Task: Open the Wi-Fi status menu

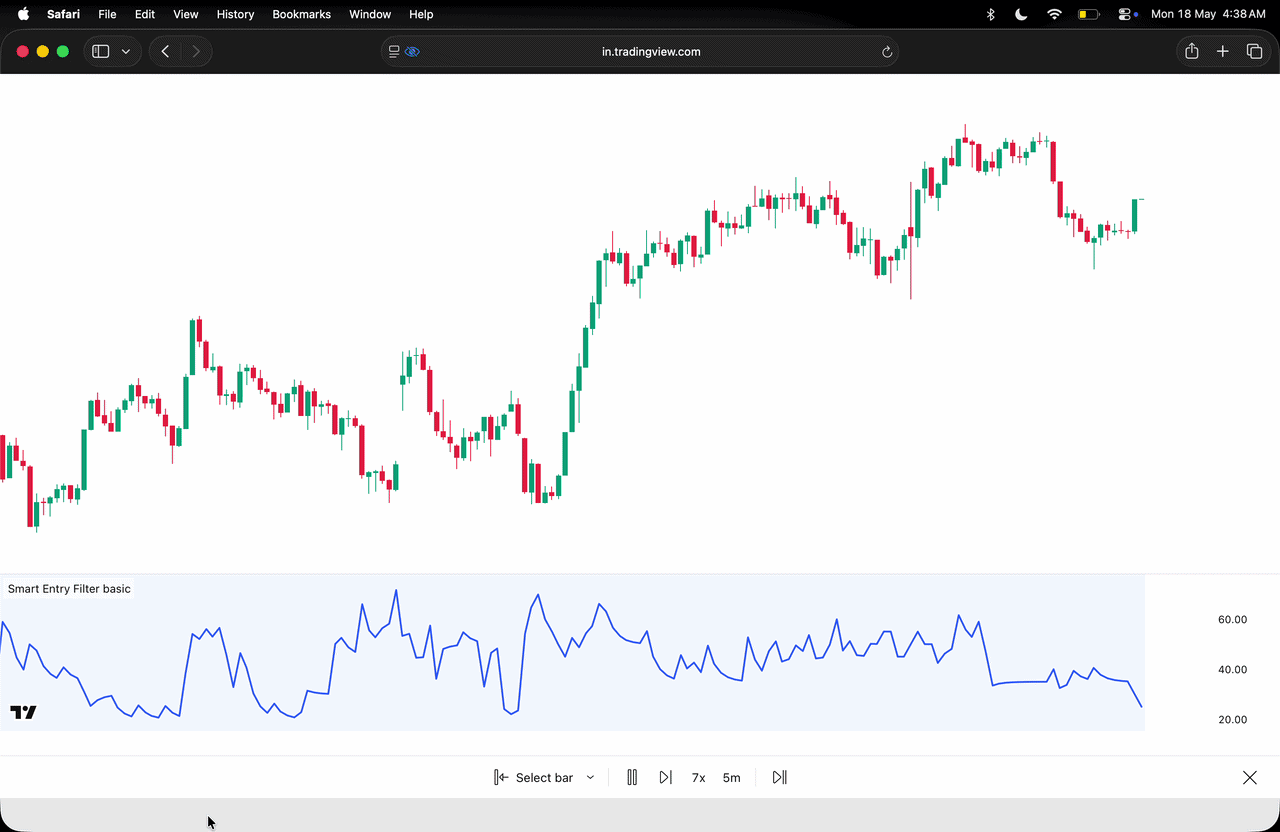Action: (1054, 14)
